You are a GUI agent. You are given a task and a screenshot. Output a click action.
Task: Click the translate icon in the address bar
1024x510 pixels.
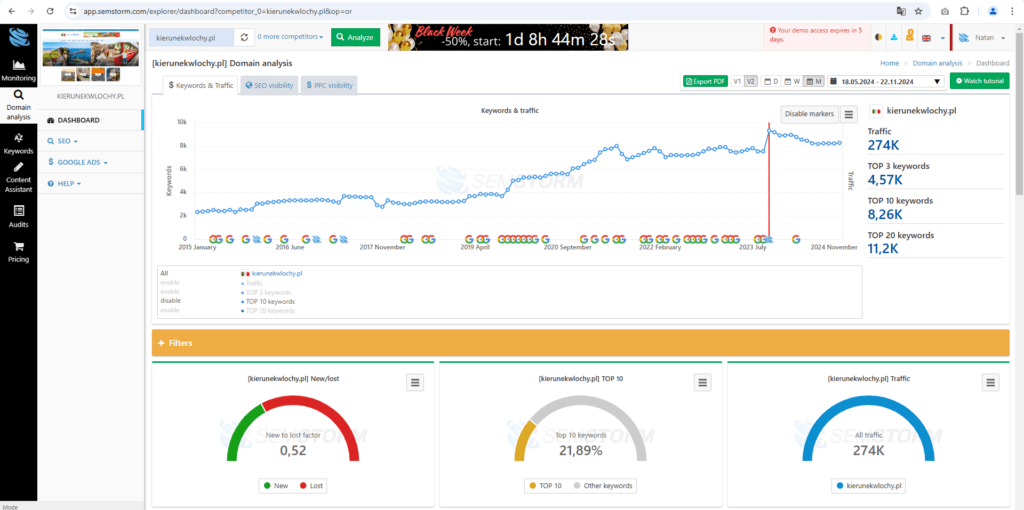tap(901, 11)
